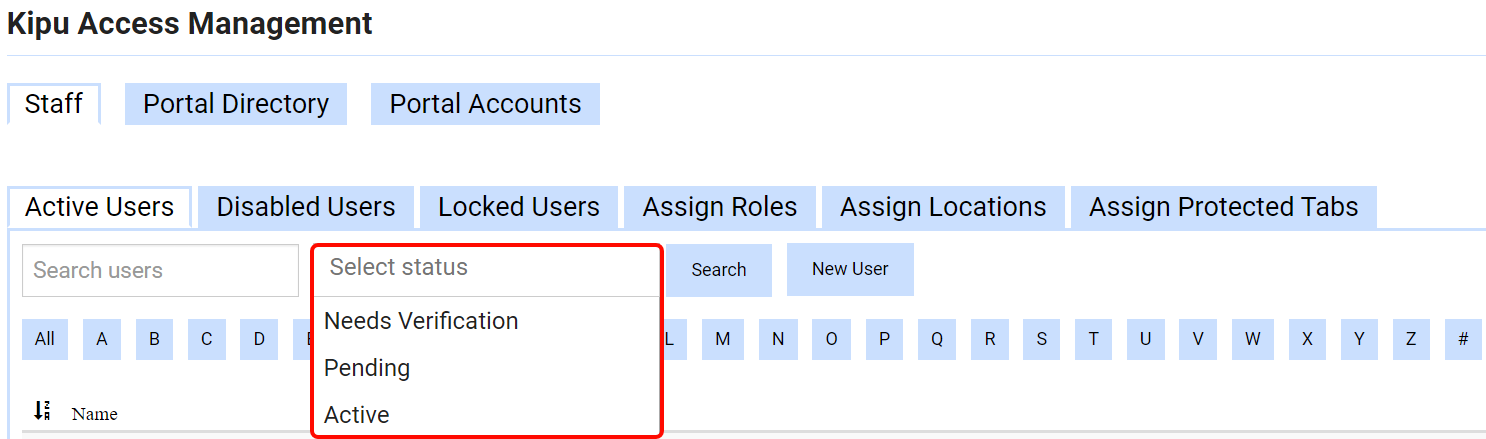This screenshot has height=439, width=1486.
Task: Filter users by letter A
Action: coord(102,339)
